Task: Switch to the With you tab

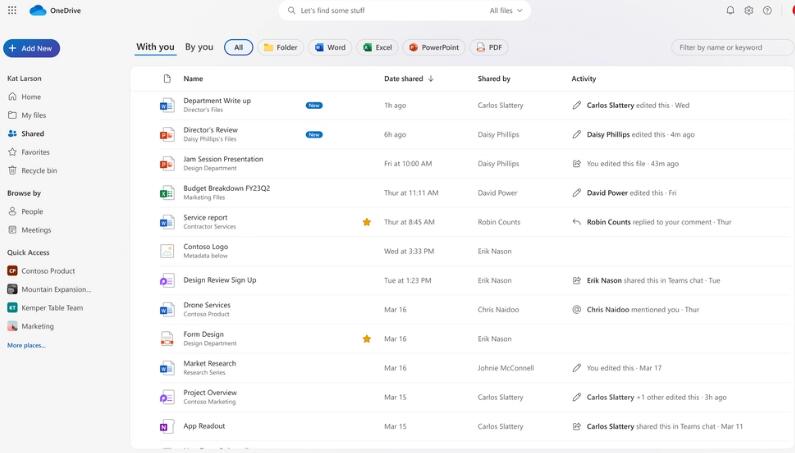Action: [155, 47]
